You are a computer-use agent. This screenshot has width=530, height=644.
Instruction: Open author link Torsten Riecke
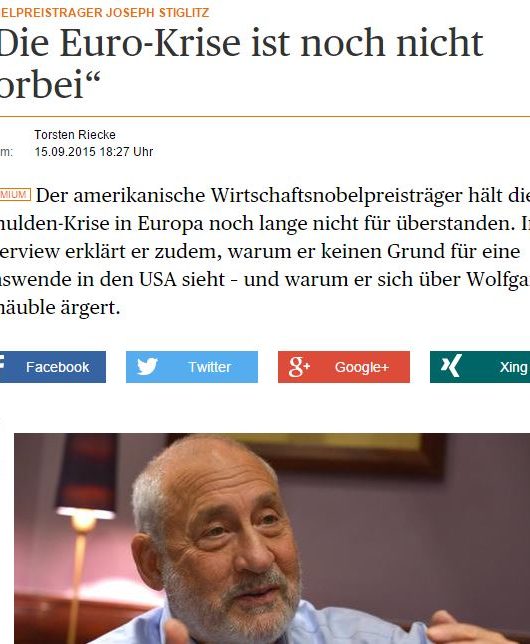[x=75, y=135]
